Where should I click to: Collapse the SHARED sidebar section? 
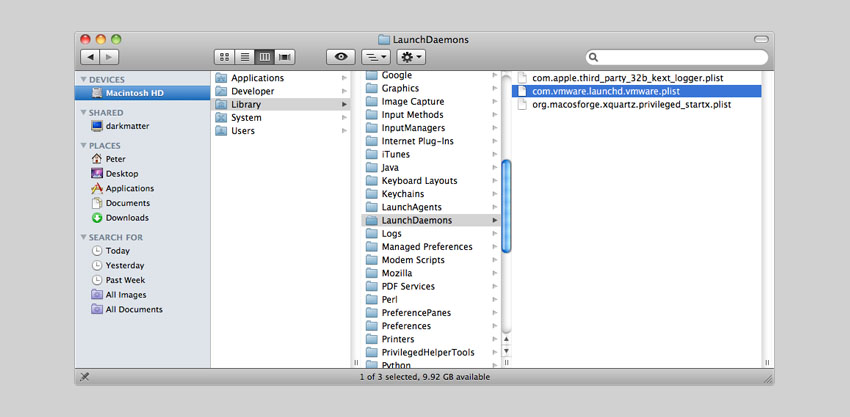pyautogui.click(x=84, y=113)
